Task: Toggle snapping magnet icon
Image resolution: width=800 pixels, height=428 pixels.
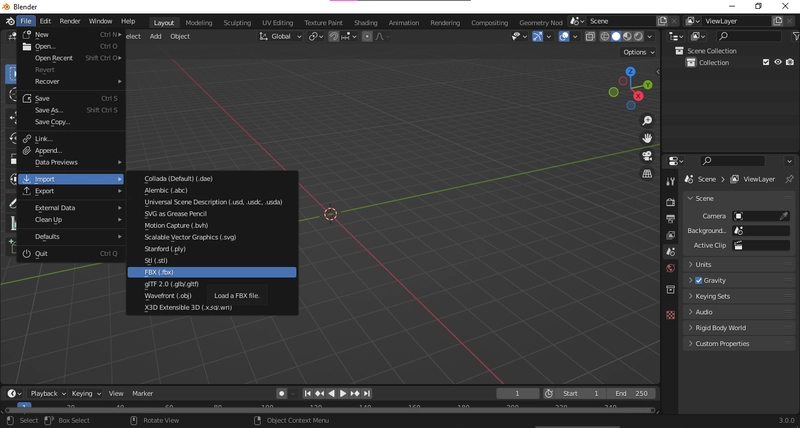Action: pos(334,36)
